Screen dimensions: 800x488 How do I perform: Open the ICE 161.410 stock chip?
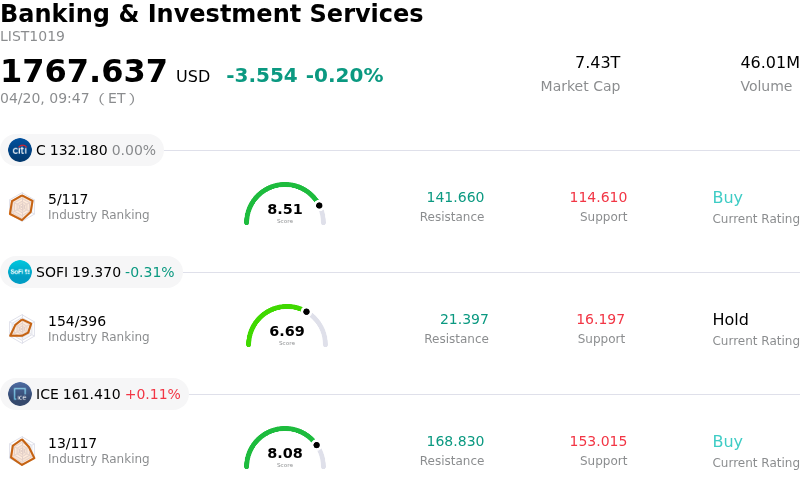[95, 394]
